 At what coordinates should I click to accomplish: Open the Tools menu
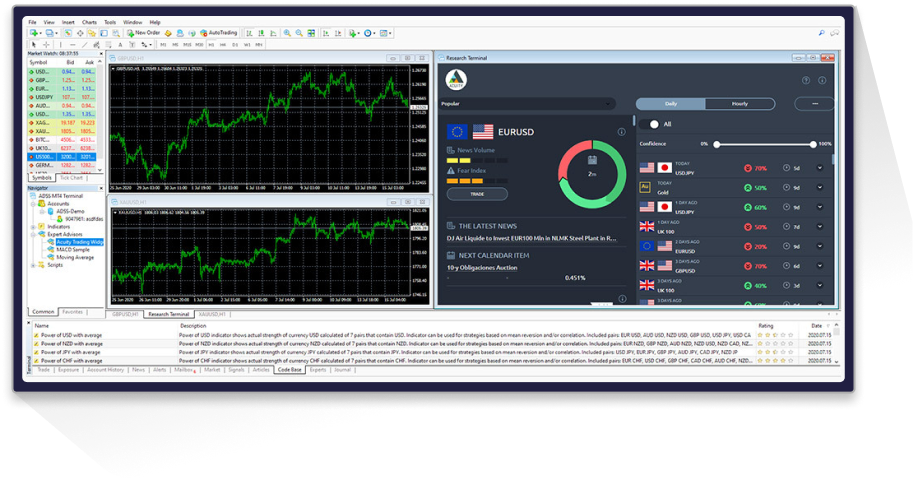pos(110,22)
